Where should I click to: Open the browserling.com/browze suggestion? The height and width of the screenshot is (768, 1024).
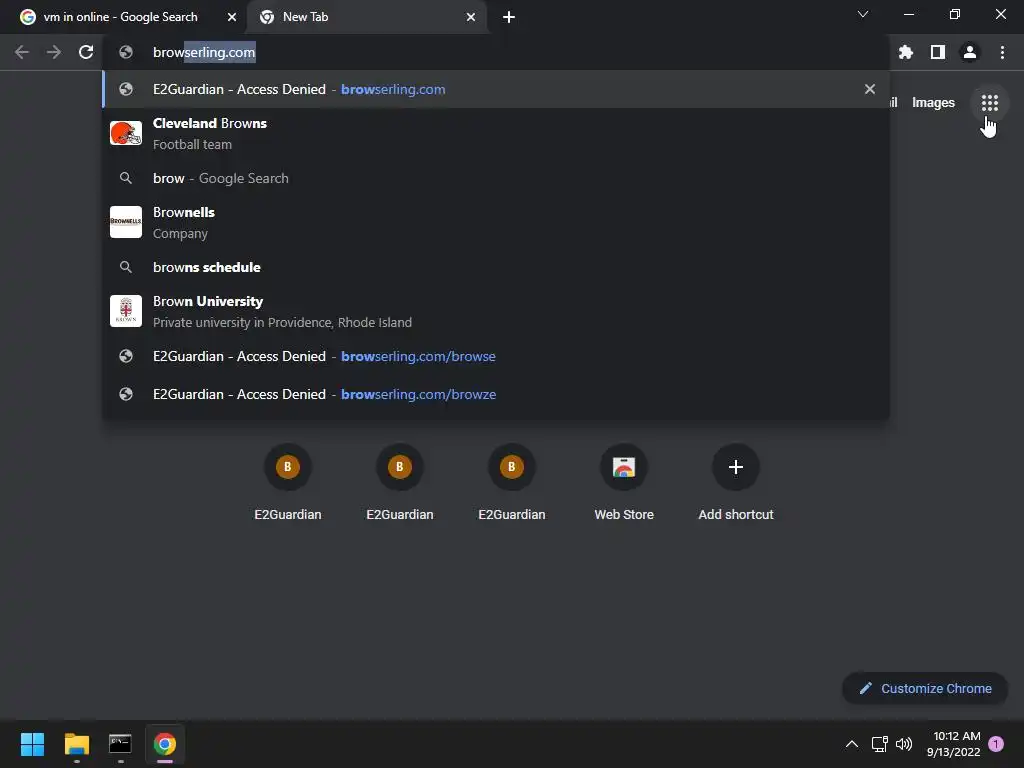coord(496,394)
